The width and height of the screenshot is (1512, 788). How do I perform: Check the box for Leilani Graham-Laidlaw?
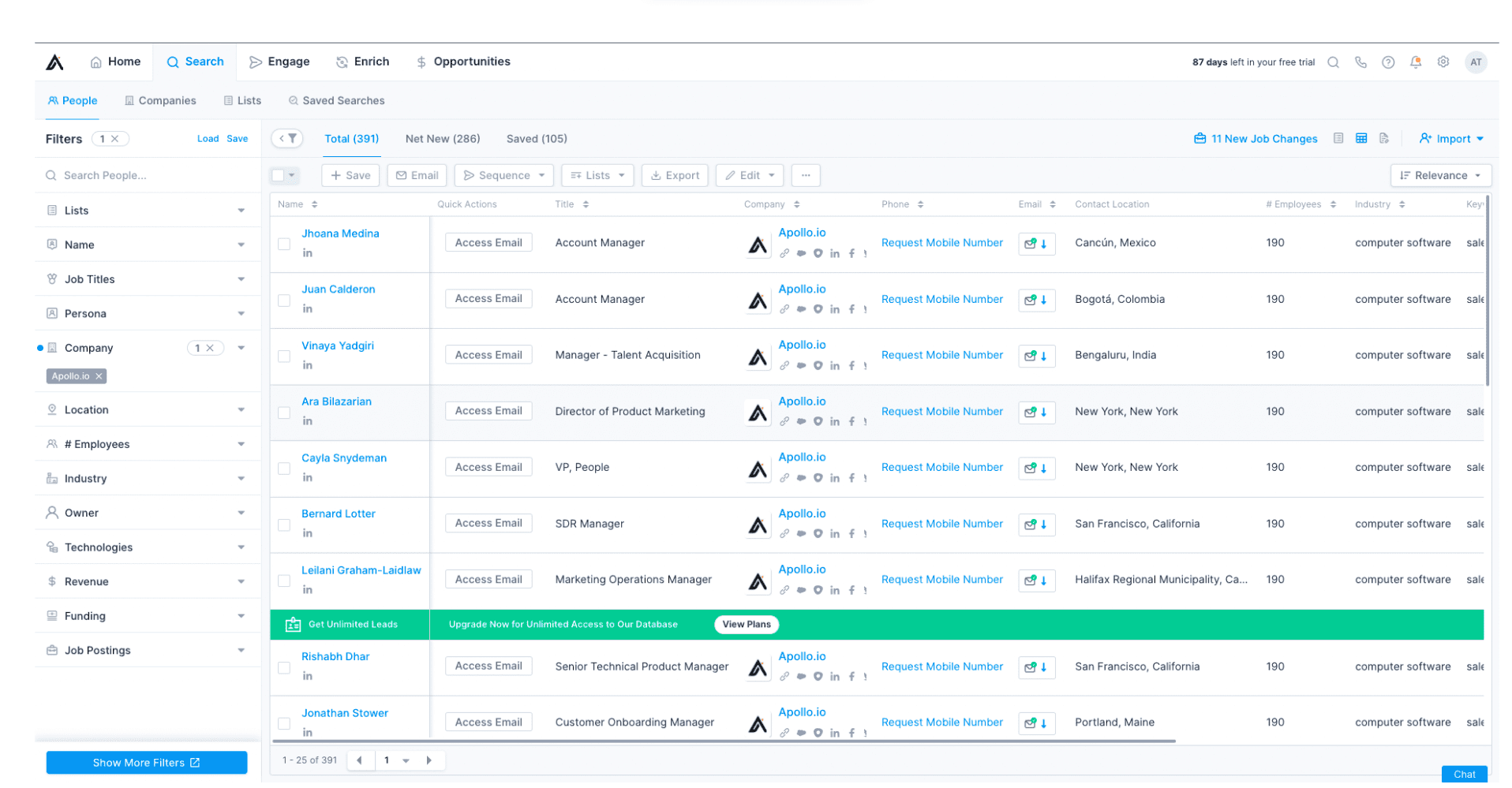tap(284, 581)
